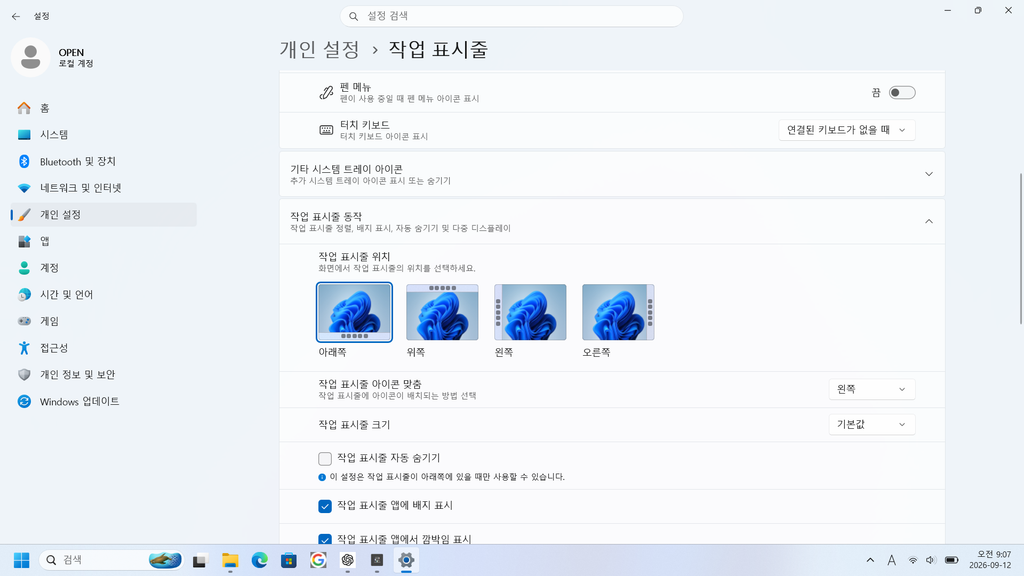The image size is (1024, 576).
Task: Open the 홈 settings page
Action: (x=103, y=108)
